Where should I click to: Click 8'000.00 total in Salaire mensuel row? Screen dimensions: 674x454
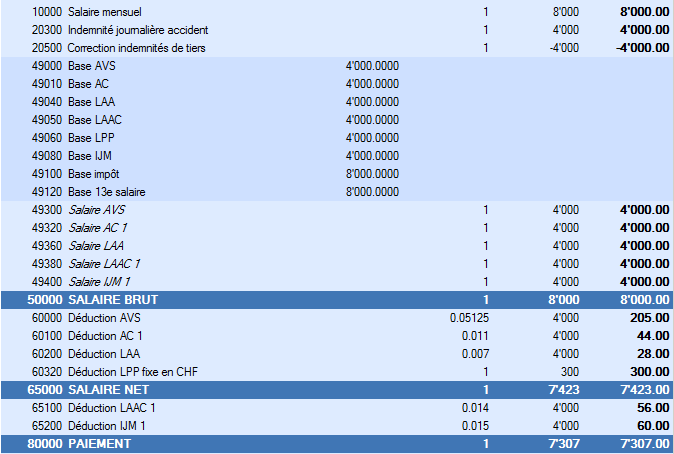(x=645, y=12)
